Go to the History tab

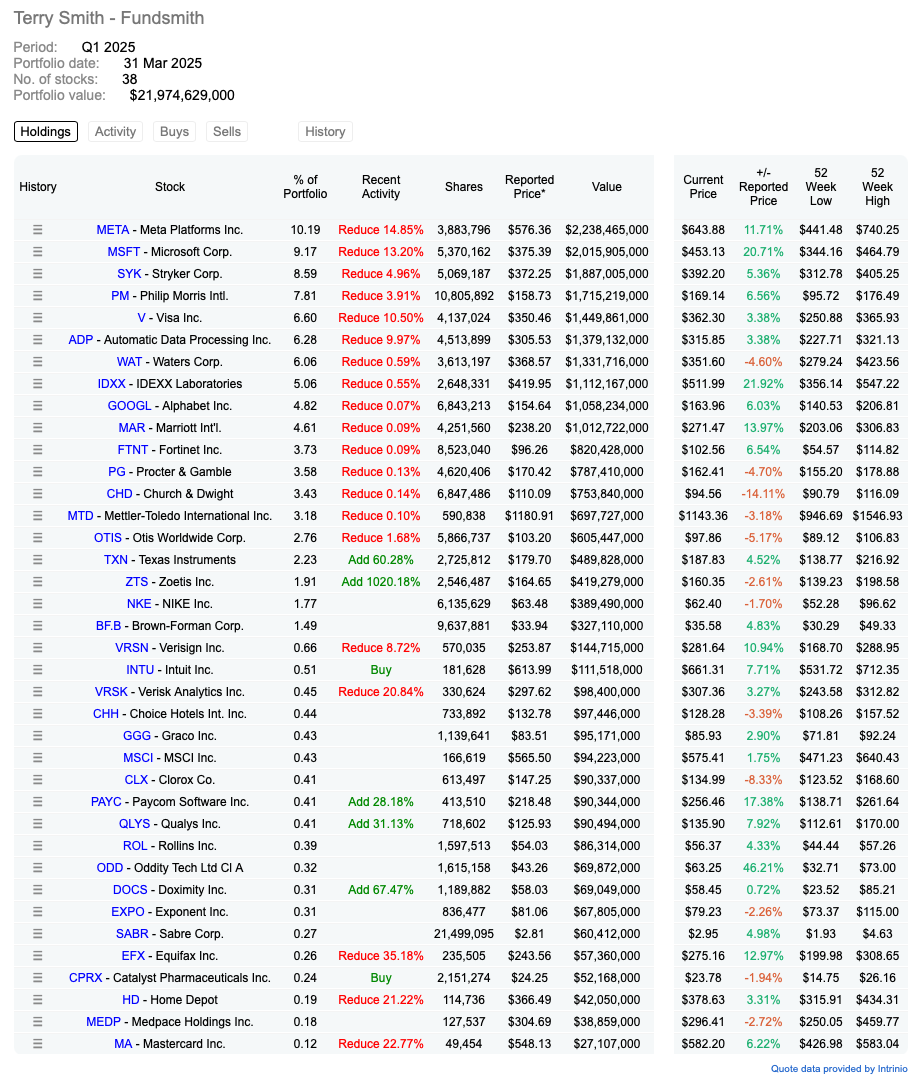(x=325, y=132)
